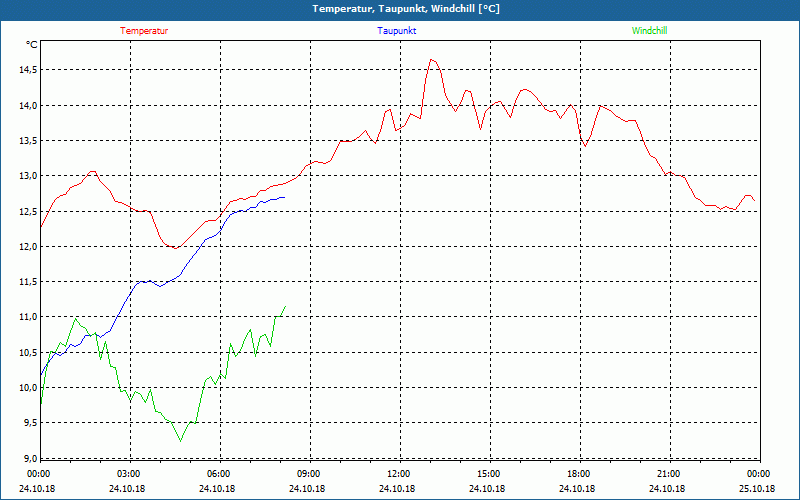800x500 pixels.
Task: Click the 10,0 y-axis value
Action: coord(28,388)
